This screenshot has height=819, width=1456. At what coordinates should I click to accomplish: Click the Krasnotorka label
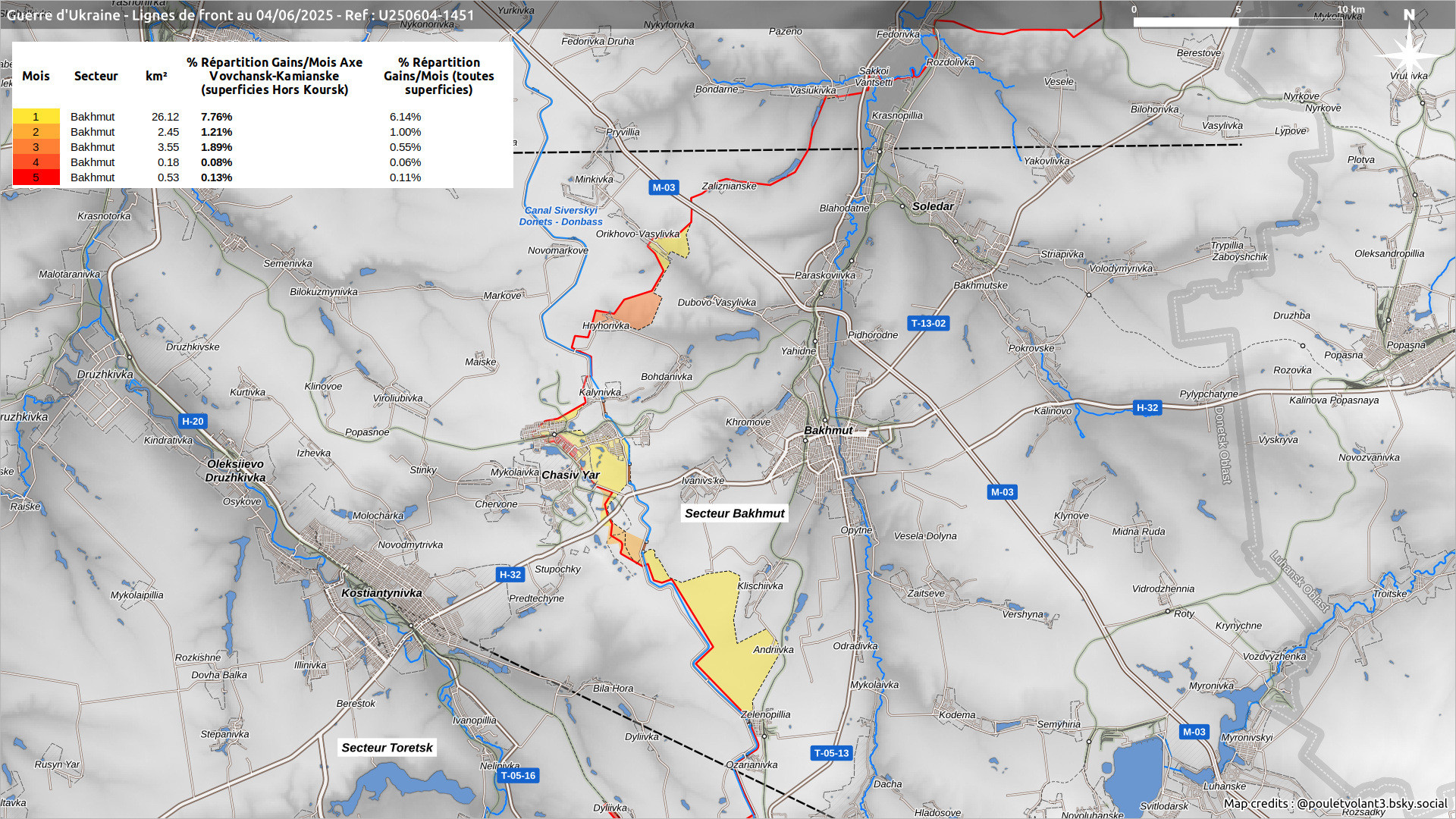point(104,216)
